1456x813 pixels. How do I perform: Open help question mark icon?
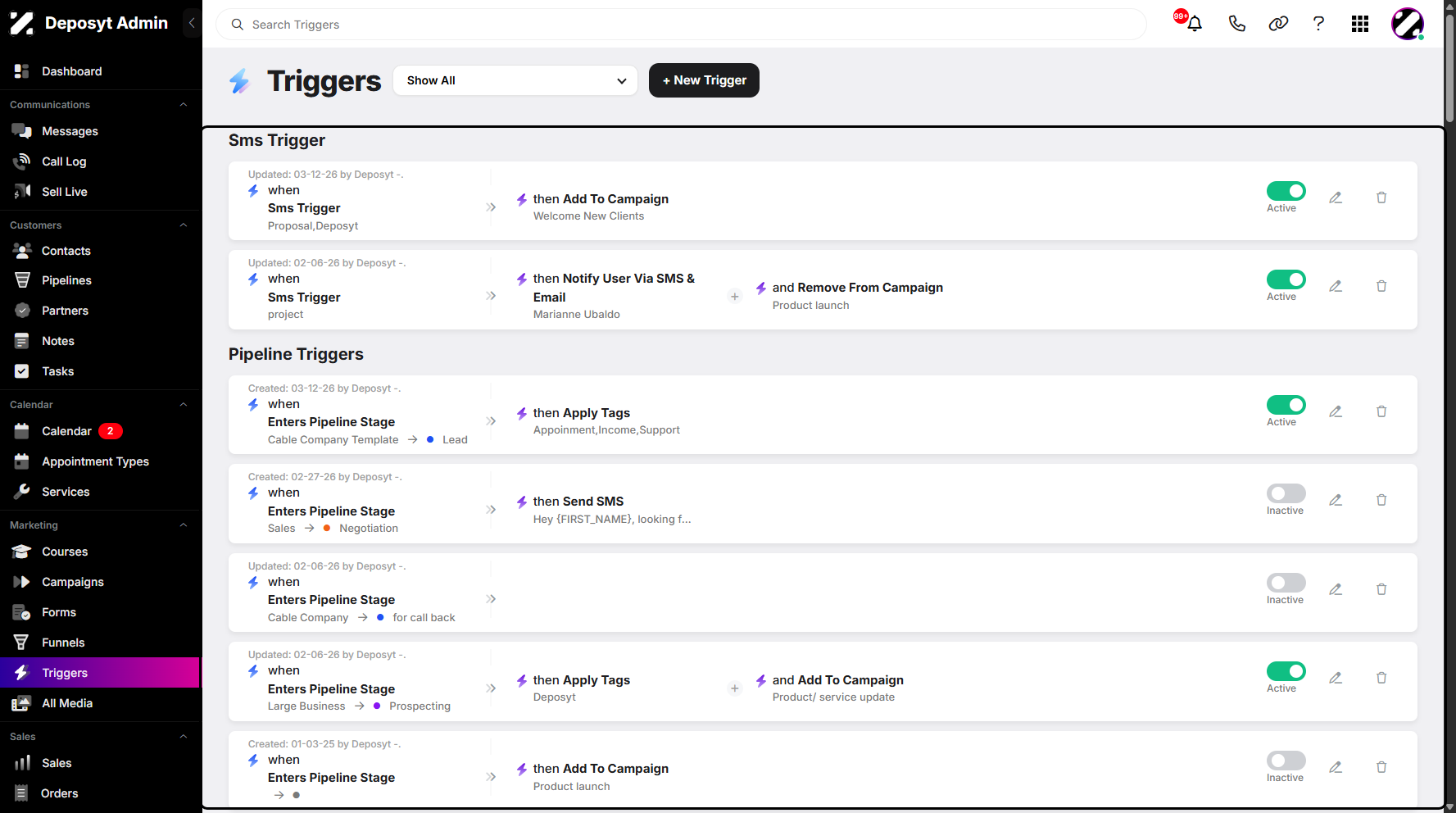point(1318,24)
